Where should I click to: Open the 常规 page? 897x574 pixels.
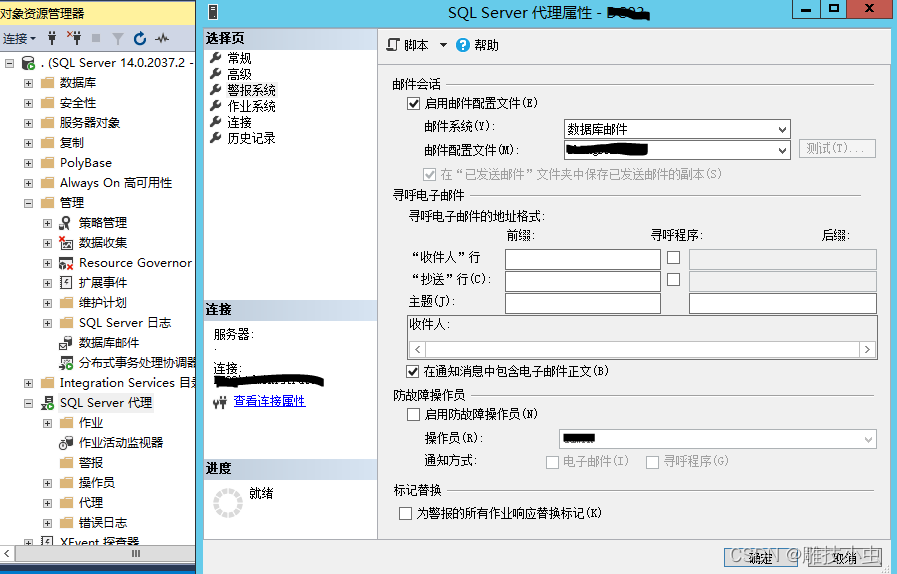(239, 58)
